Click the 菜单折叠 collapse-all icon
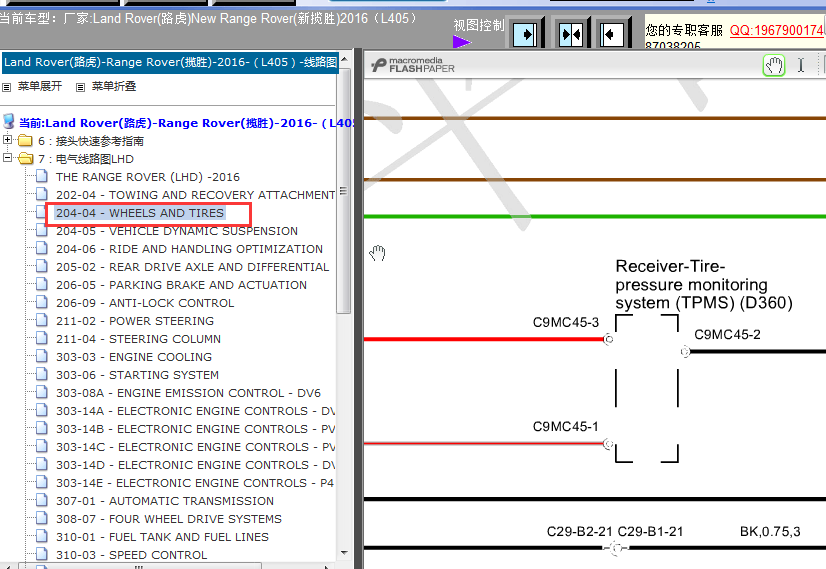This screenshot has width=826, height=569. click(x=80, y=87)
